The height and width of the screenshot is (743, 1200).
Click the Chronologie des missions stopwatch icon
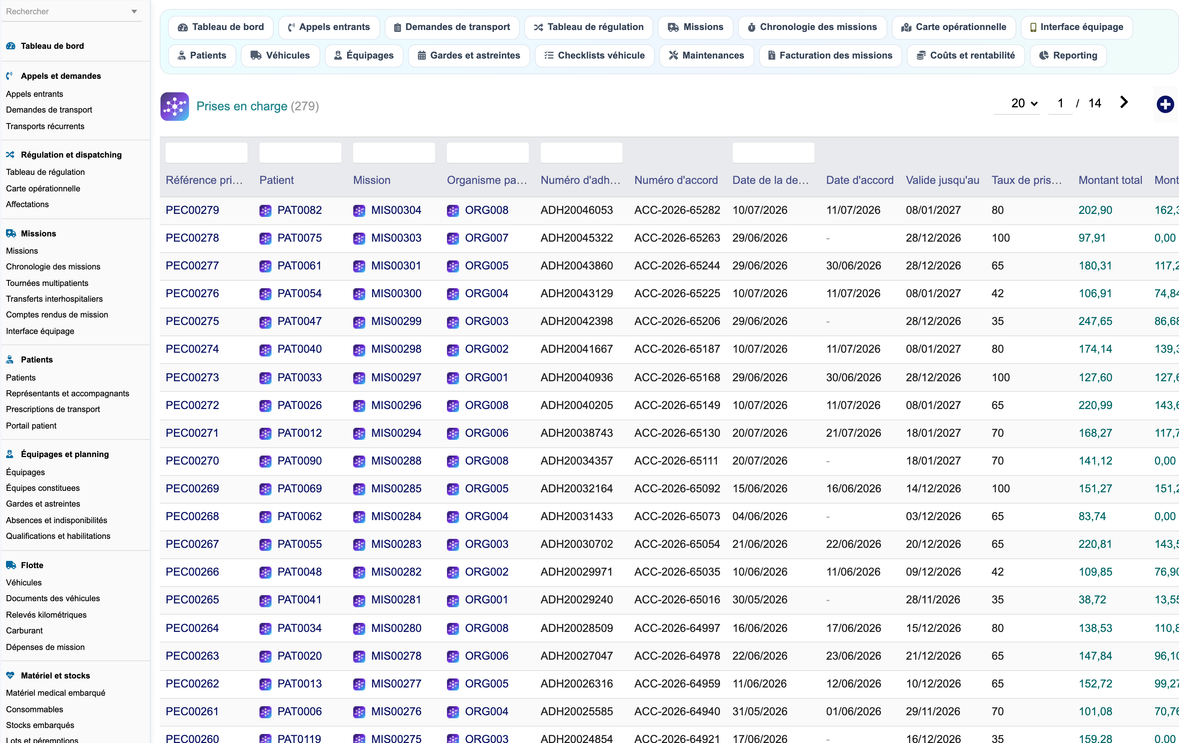pyautogui.click(x=751, y=27)
